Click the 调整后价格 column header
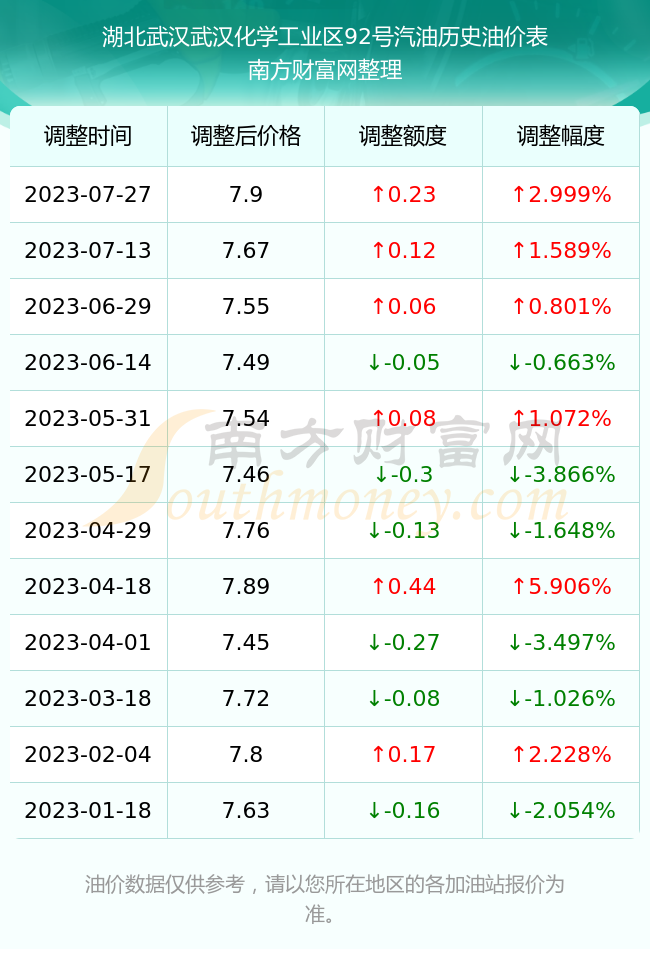 (246, 136)
